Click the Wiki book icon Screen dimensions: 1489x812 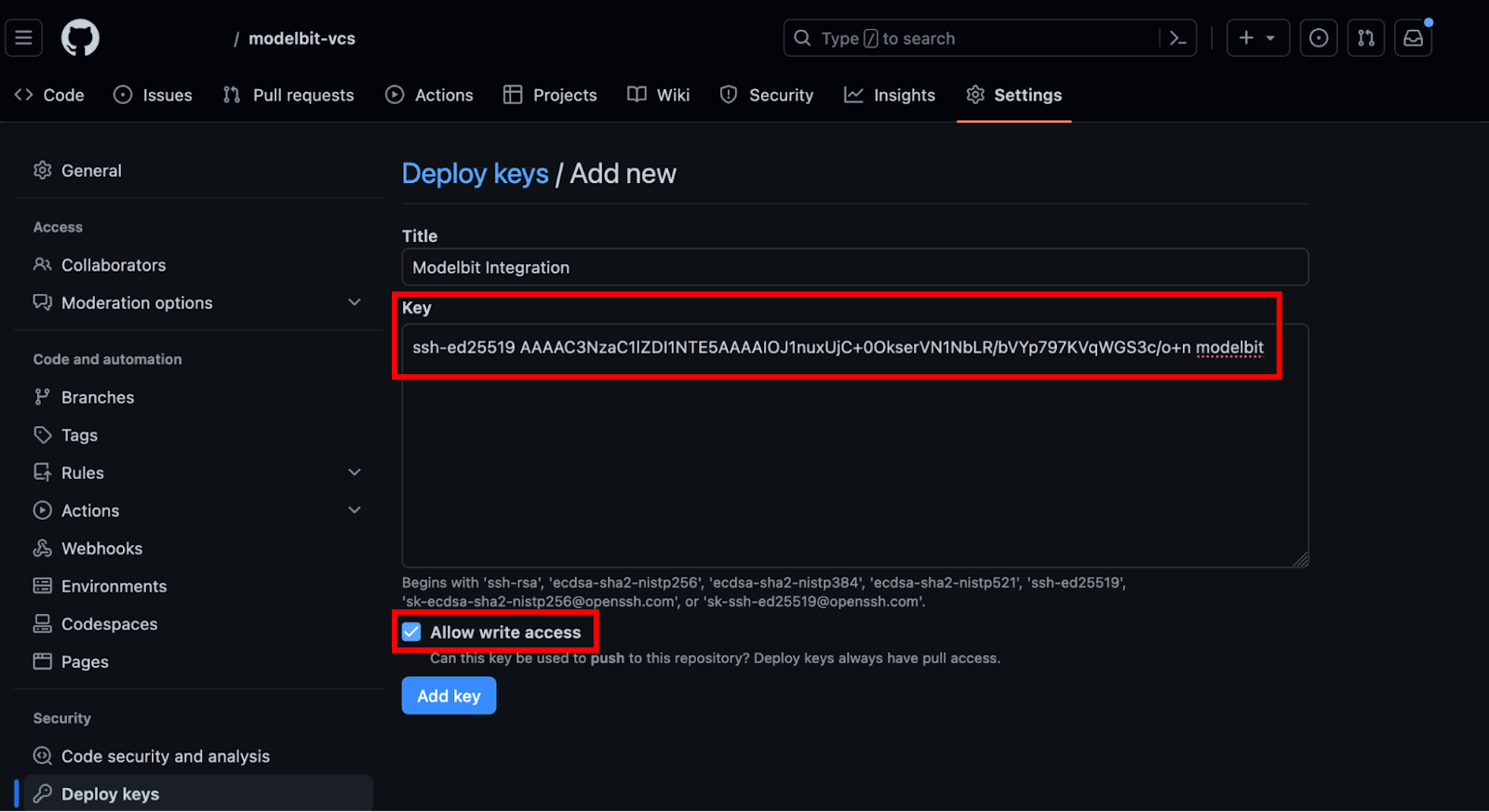click(637, 95)
